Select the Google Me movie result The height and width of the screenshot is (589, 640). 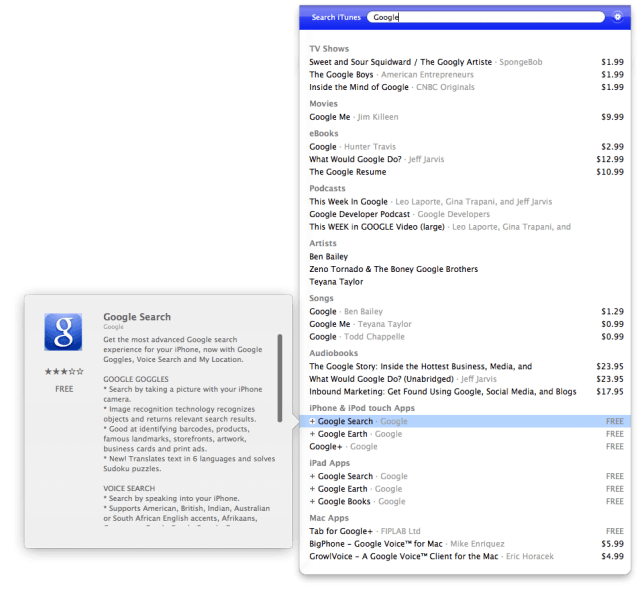click(330, 117)
